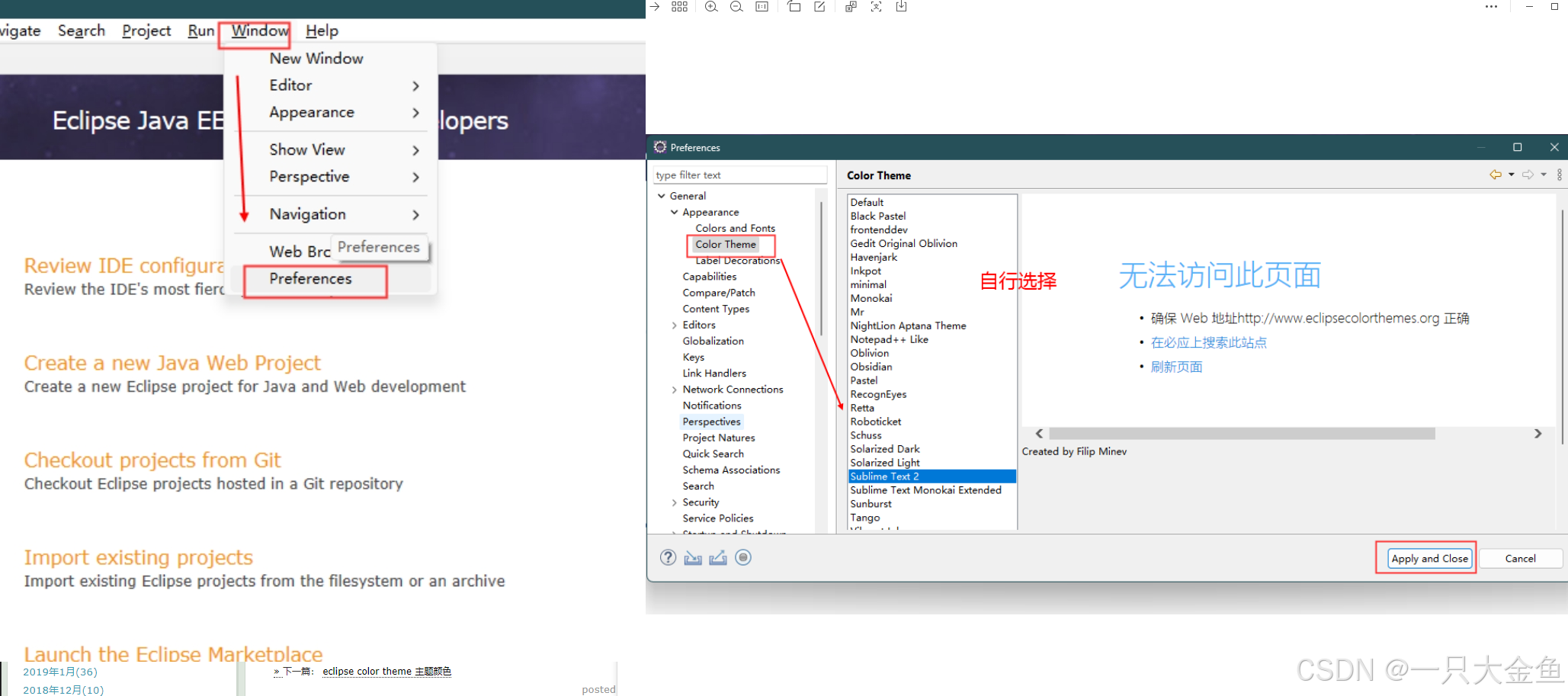Open the Search menu

82,30
